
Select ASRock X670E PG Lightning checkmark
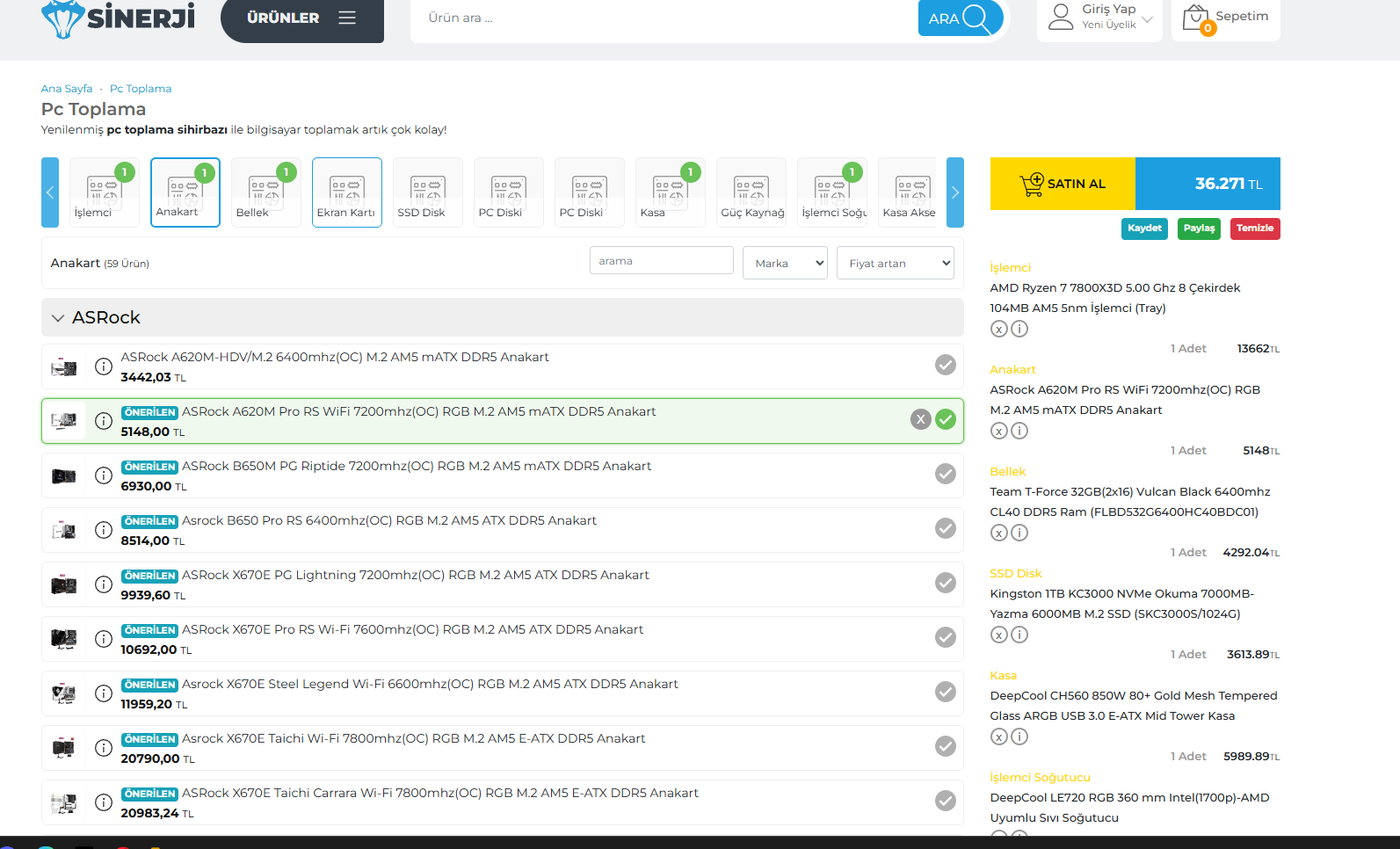click(x=946, y=583)
